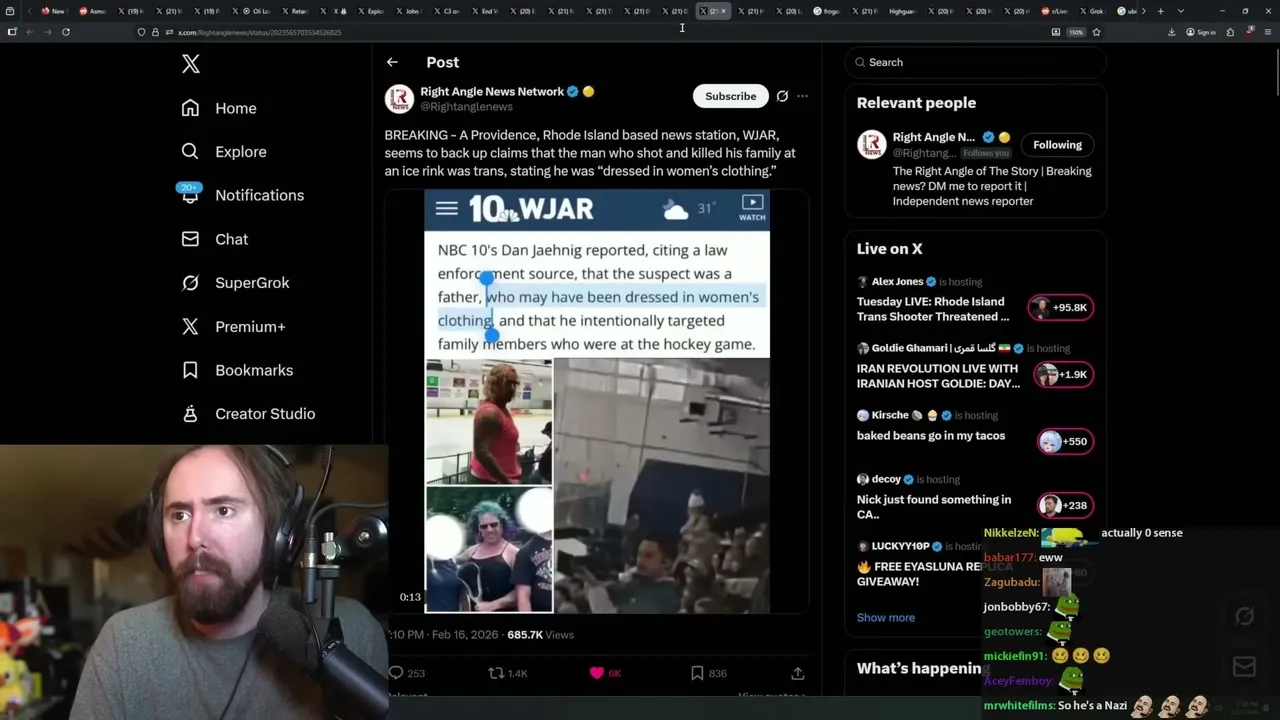The height and width of the screenshot is (720, 1280).
Task: Open Right Angle avatar in Relevant people
Action: [871, 145]
